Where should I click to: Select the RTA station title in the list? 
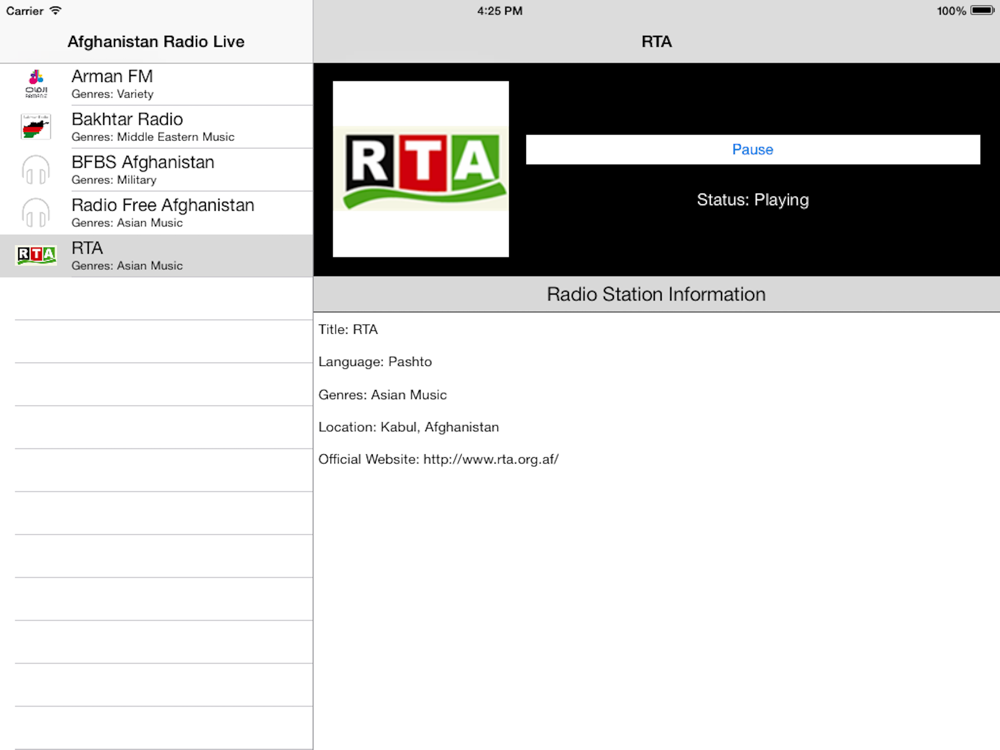87,248
